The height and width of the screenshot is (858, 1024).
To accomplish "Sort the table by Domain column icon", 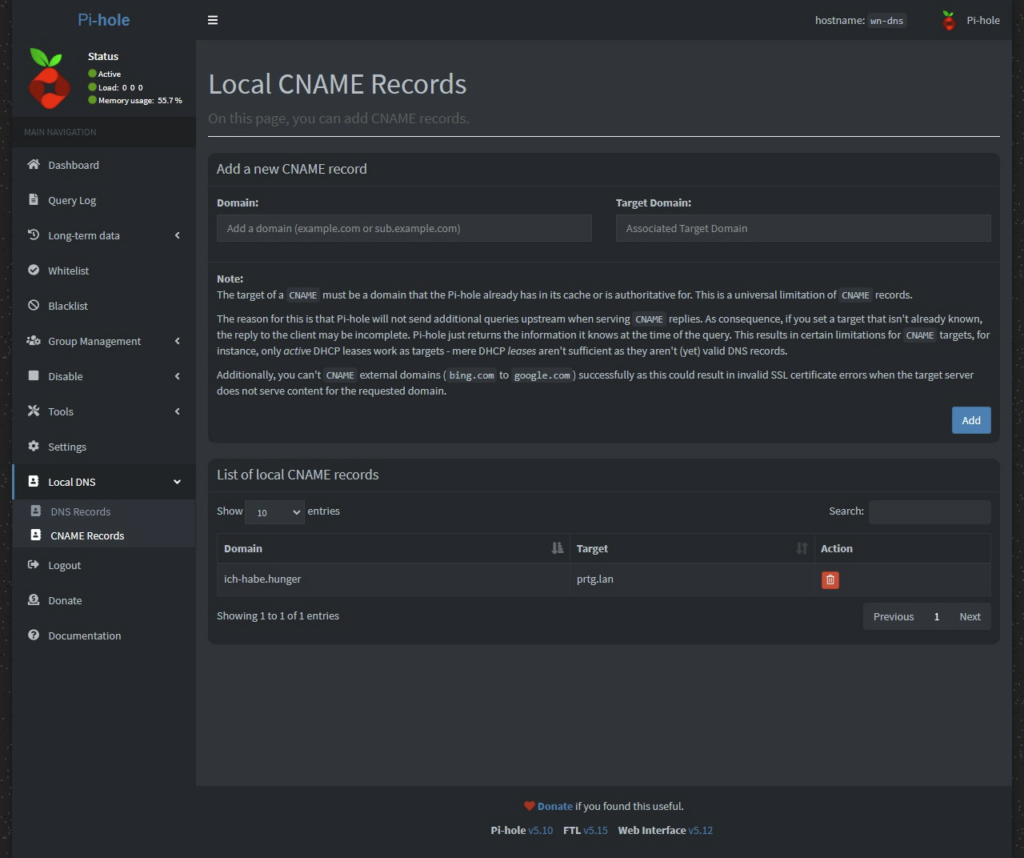I will [557, 548].
